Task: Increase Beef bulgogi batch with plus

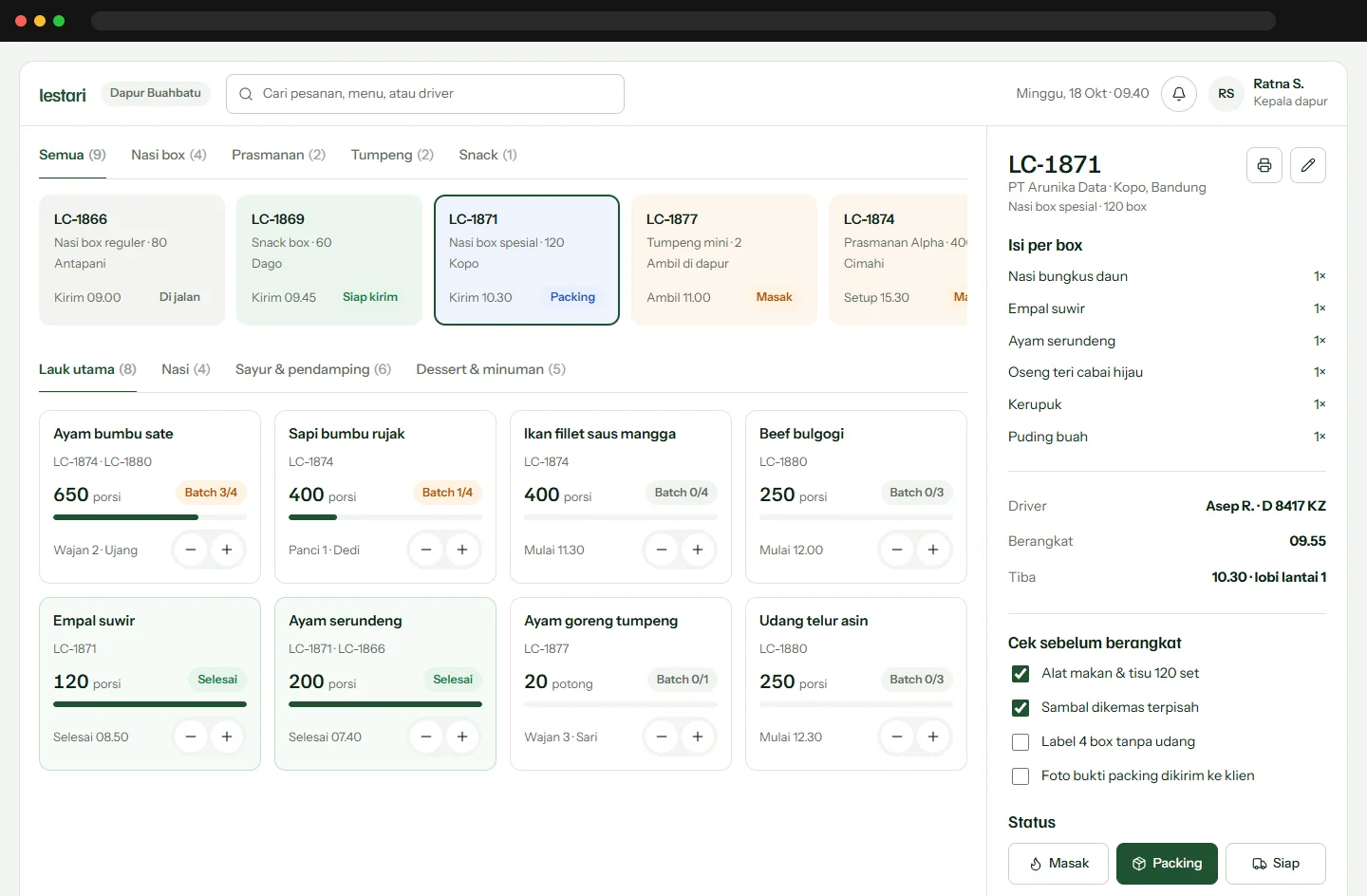Action: click(933, 550)
